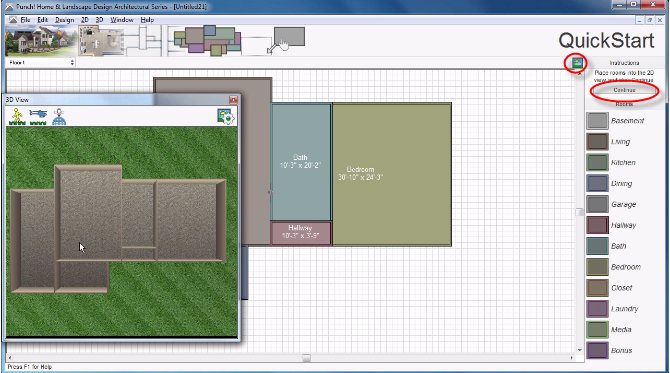Screen dimensions: 670x373
Task: Click the Continue button
Action: point(624,90)
